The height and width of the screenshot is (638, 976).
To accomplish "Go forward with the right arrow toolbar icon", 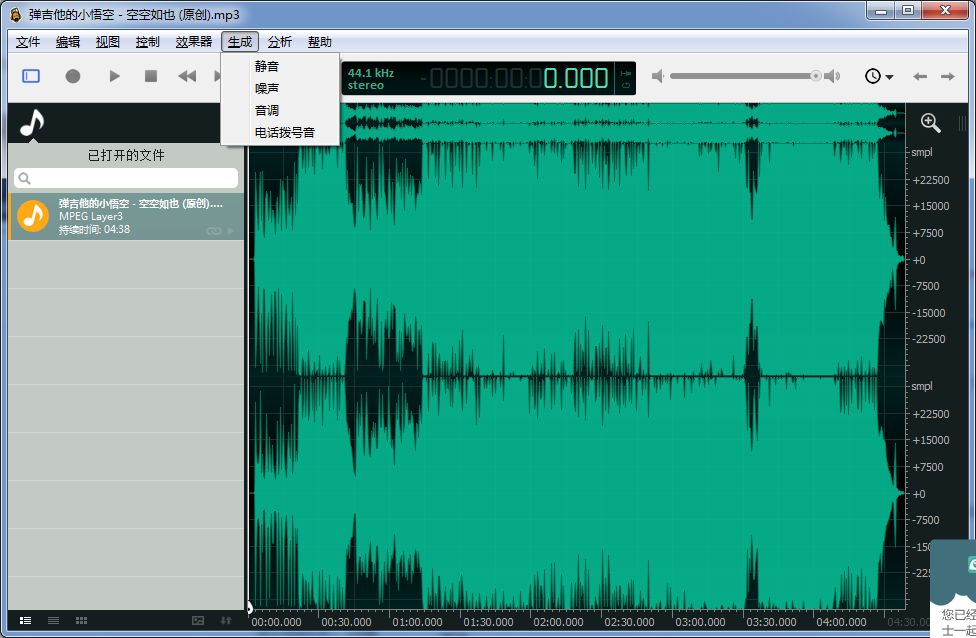I will pyautogui.click(x=947, y=77).
